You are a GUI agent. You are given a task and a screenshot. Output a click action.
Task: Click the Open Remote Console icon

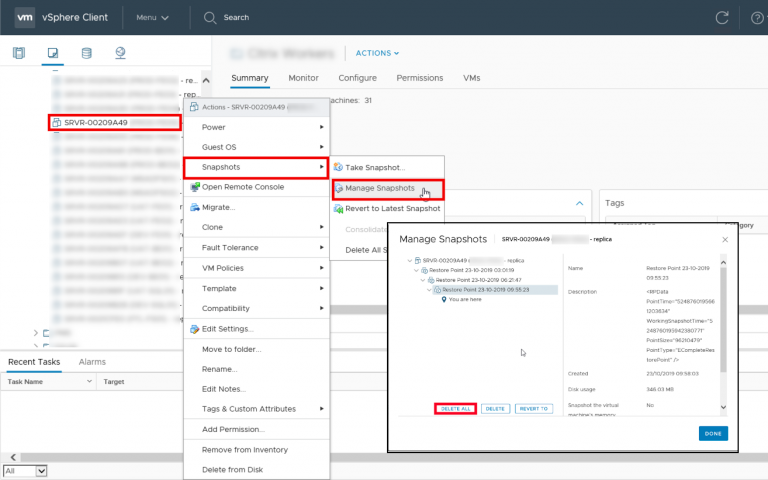[195, 187]
